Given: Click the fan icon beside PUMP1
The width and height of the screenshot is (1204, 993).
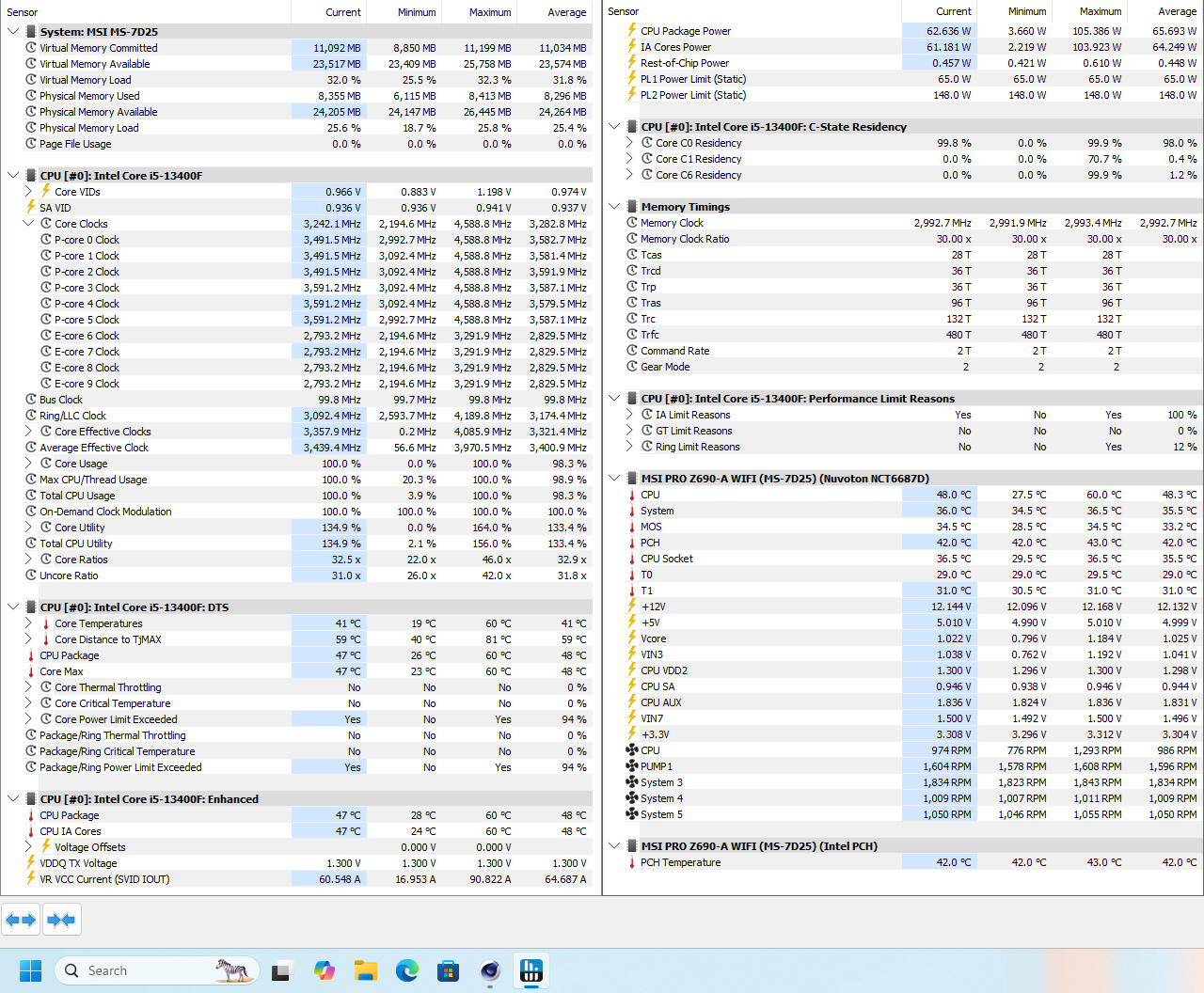Looking at the screenshot, I should pyautogui.click(x=632, y=766).
